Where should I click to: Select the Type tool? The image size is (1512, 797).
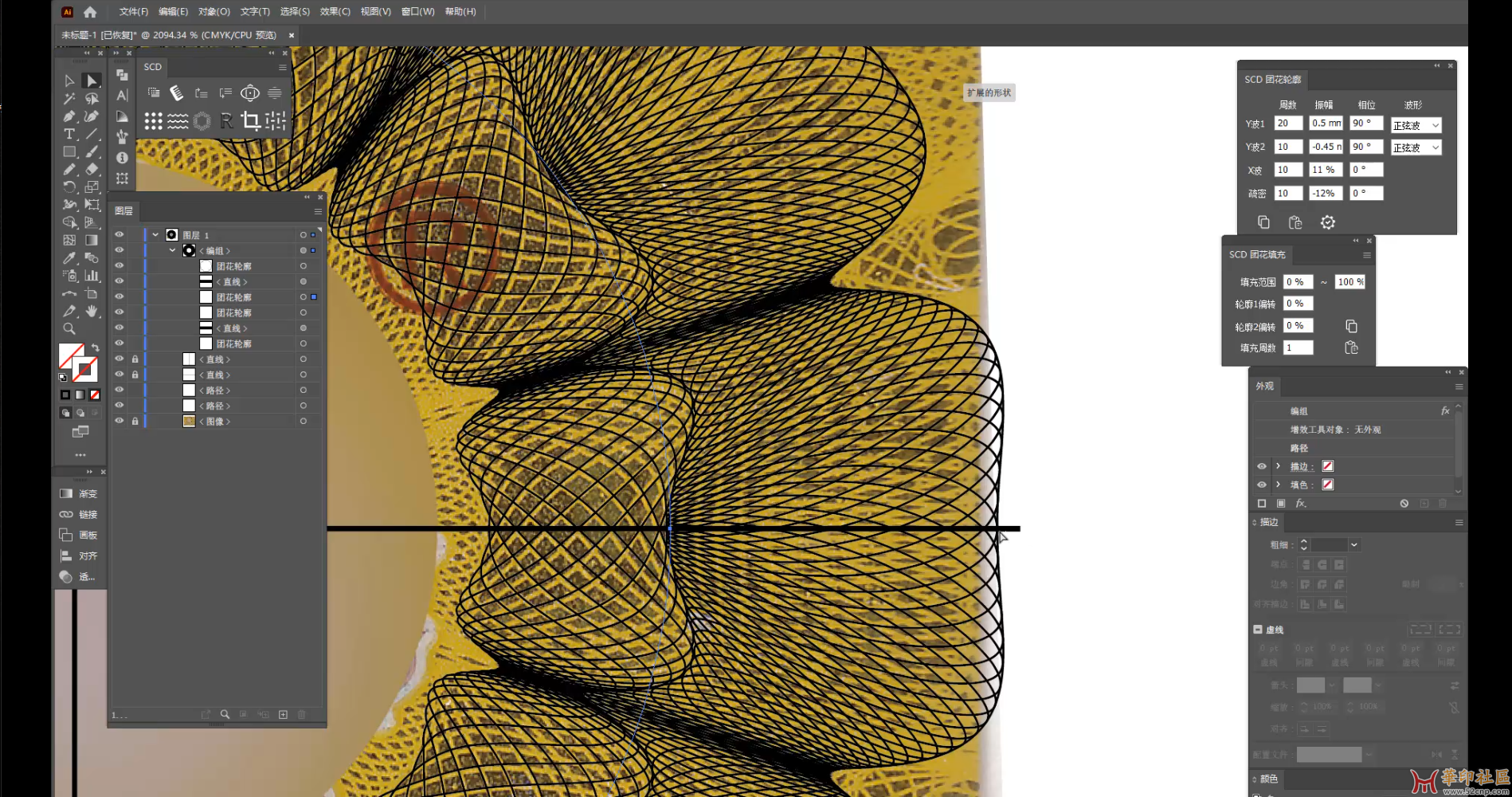pyautogui.click(x=69, y=134)
